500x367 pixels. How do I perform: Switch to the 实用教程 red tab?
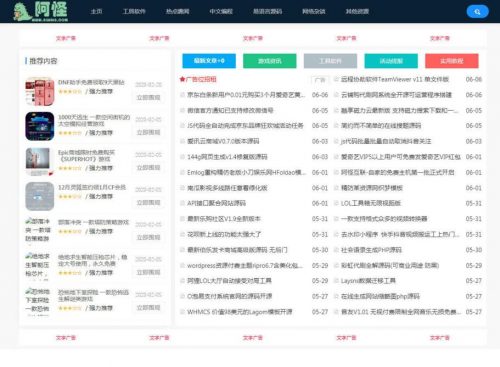pyautogui.click(x=452, y=61)
